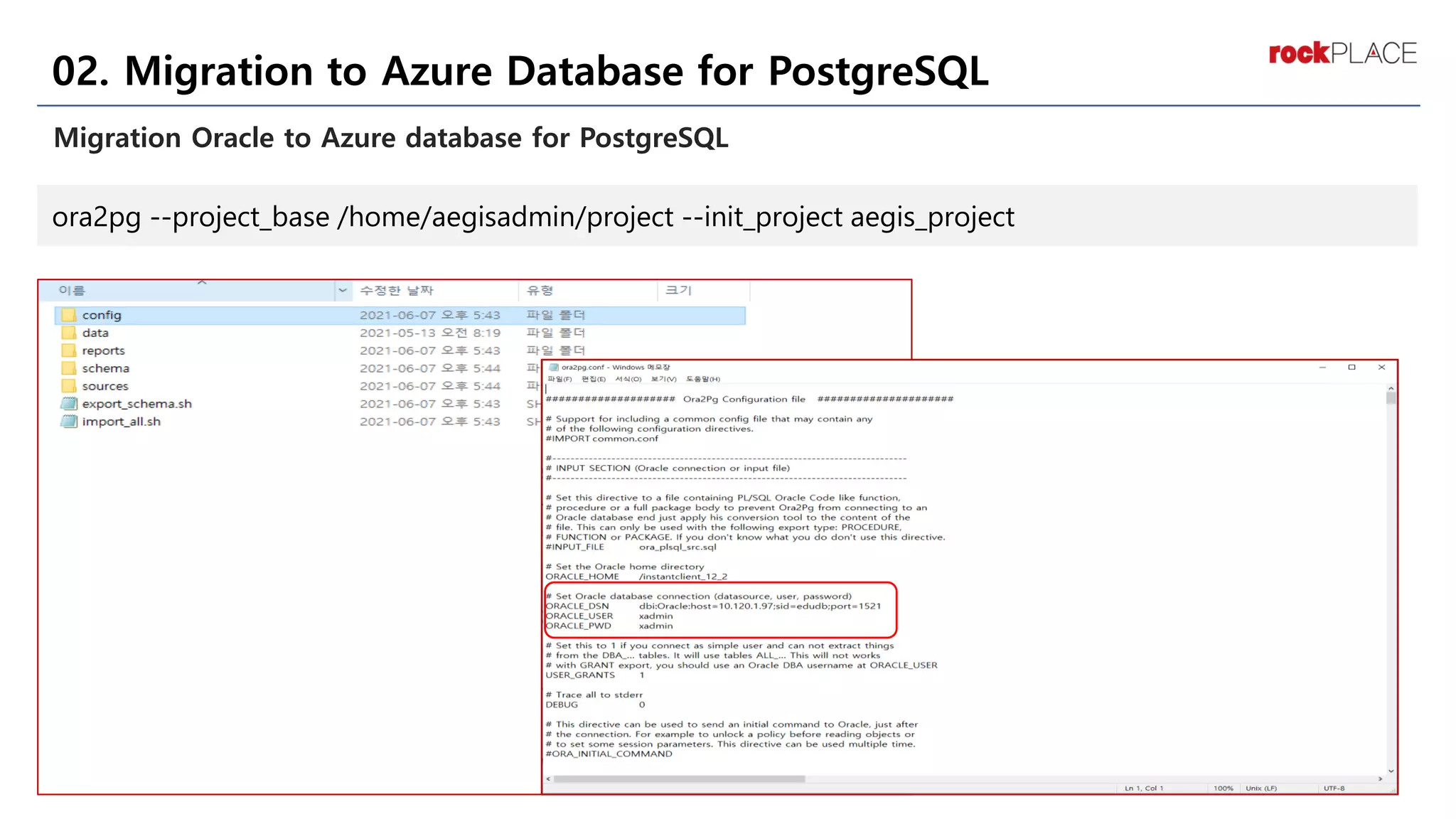Screen dimensions: 1456x819
Task: Click the Notepad icon in ora2pg.conf title bar
Action: click(x=554, y=368)
